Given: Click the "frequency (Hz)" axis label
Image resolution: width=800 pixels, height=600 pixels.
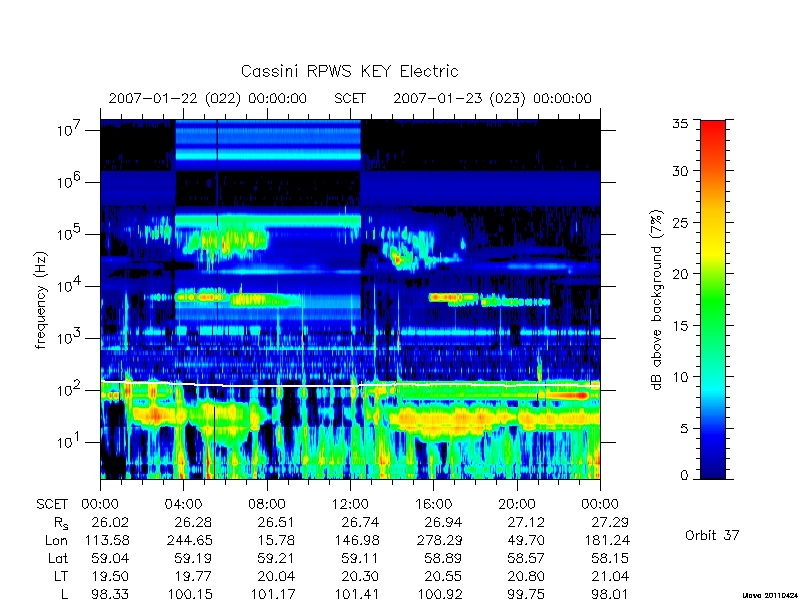Looking at the screenshot, I should coord(41,300).
